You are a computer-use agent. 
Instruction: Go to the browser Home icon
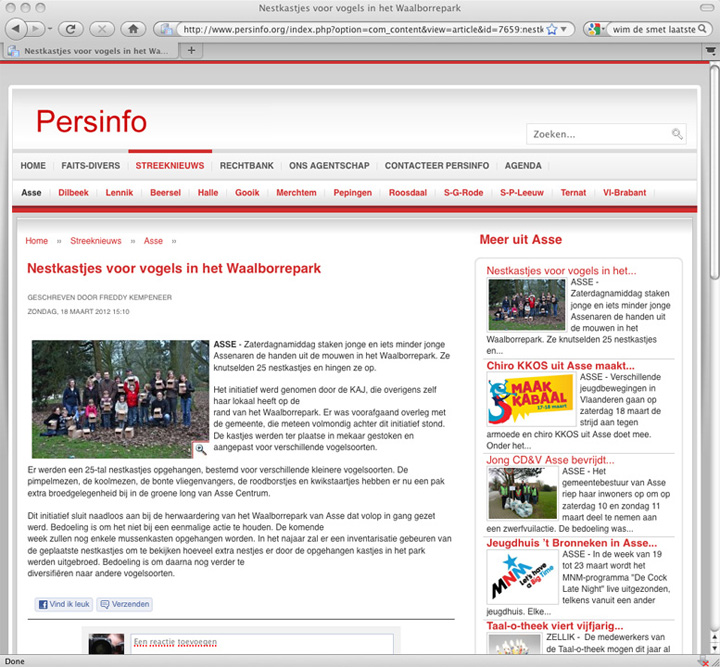[x=133, y=29]
